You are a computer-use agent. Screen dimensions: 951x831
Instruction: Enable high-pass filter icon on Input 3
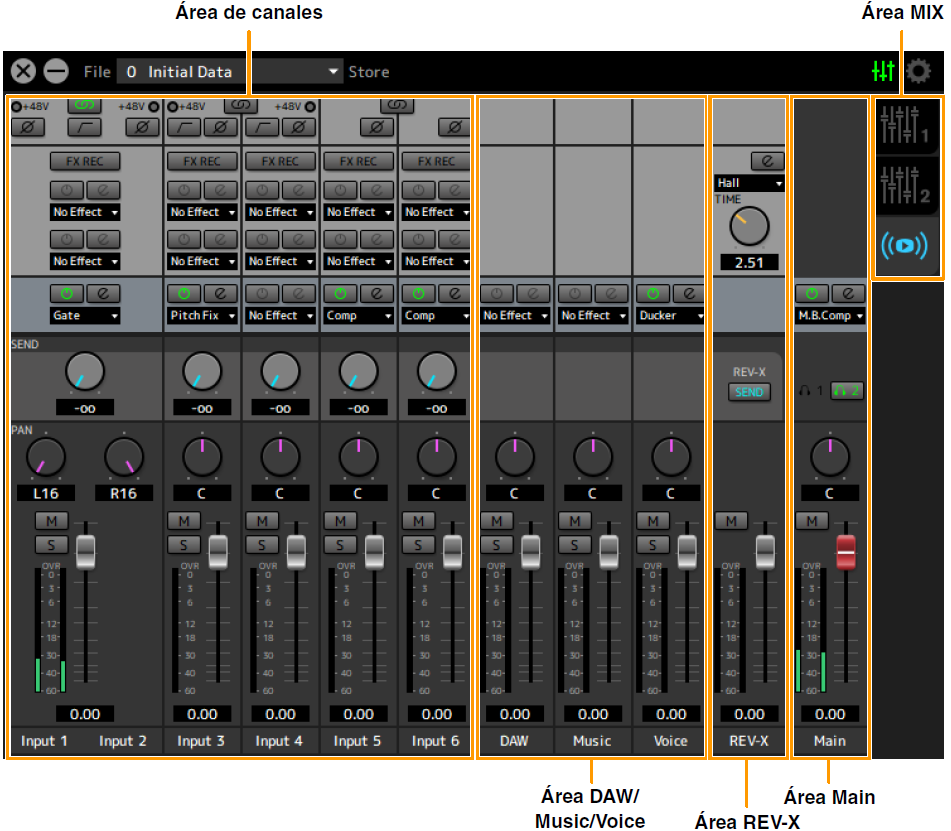point(186,126)
